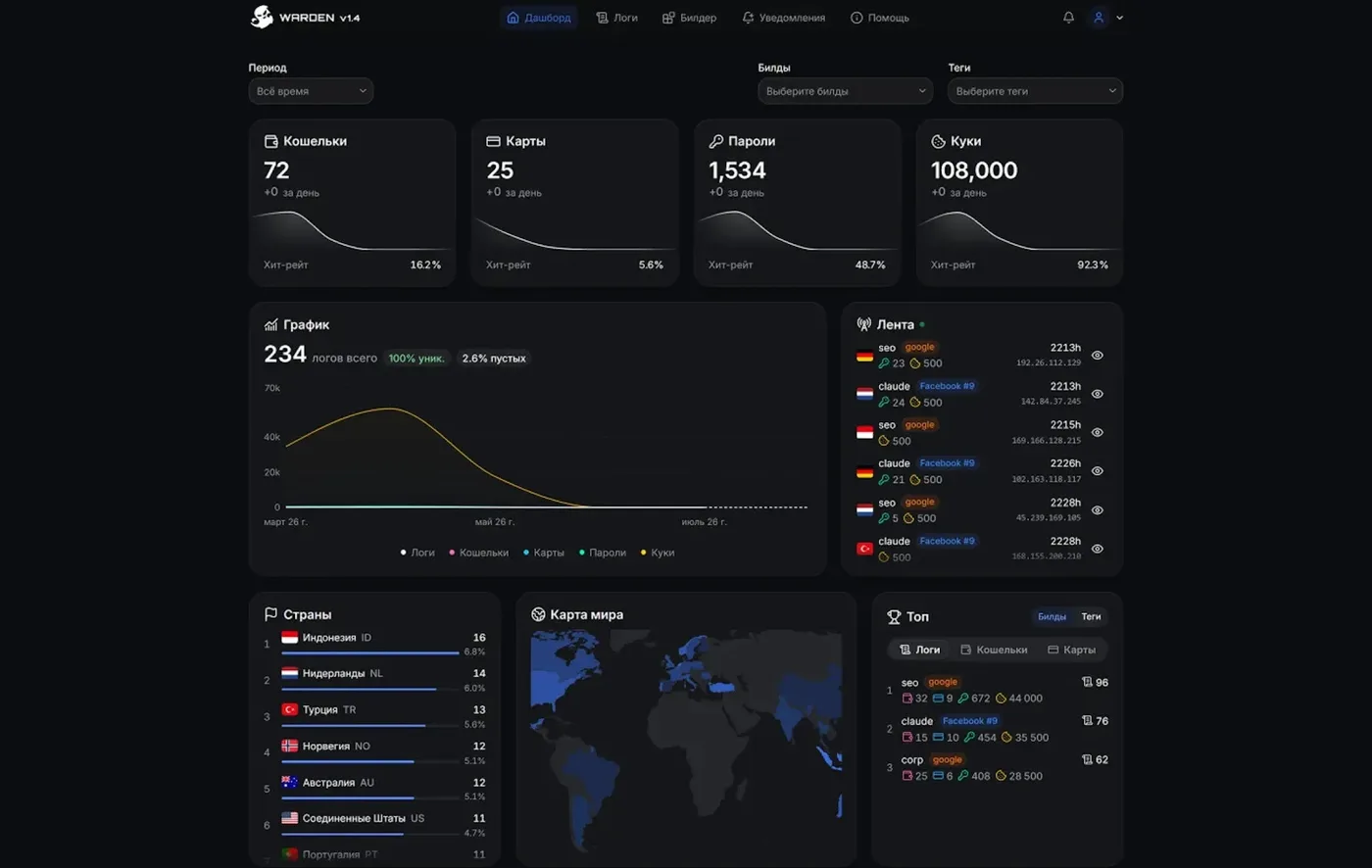Image resolution: width=1372 pixels, height=868 pixels.
Task: Expand the user menu chevron
Action: point(1120,18)
